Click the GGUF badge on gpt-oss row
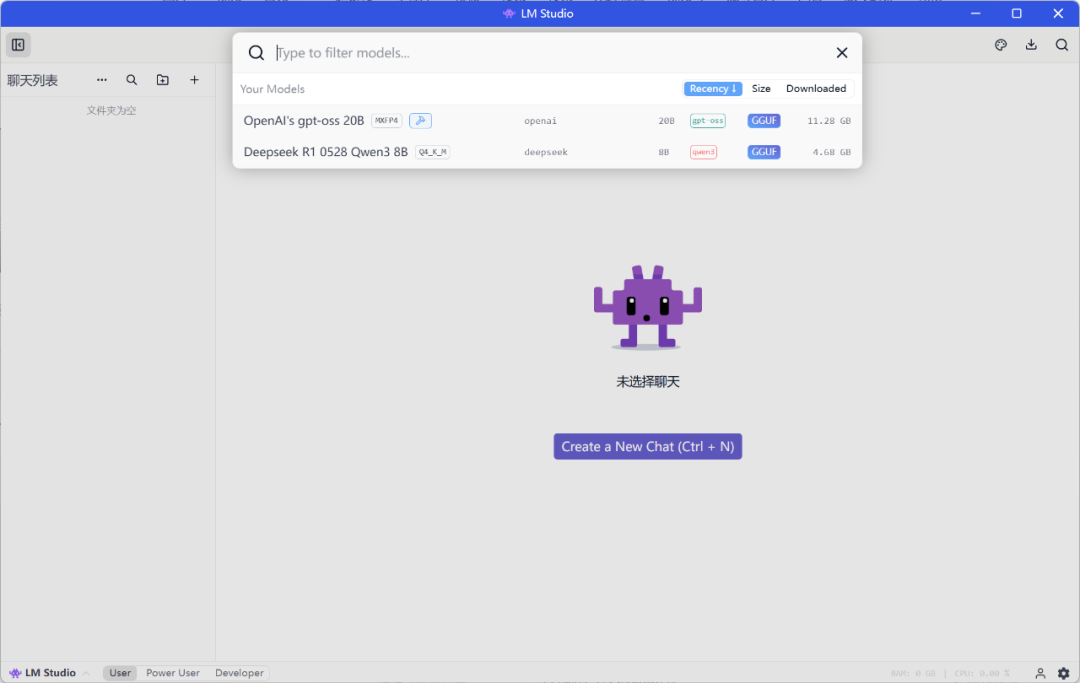1080x683 pixels. click(x=764, y=120)
